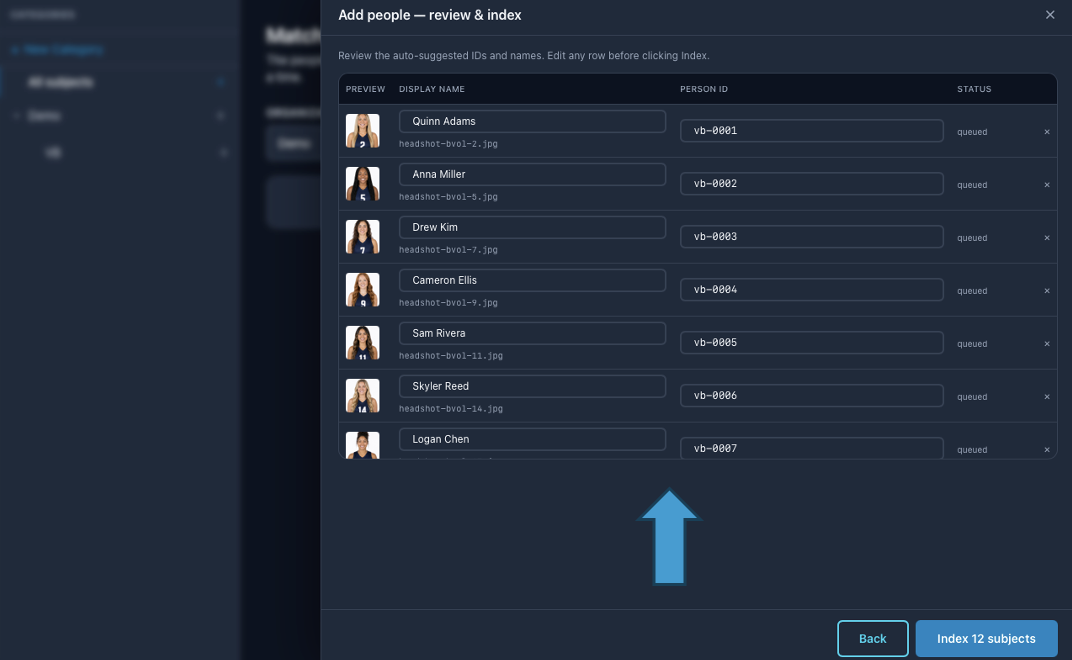Remove the Drew Kim row
This screenshot has width=1072, height=660.
coord(1047,238)
